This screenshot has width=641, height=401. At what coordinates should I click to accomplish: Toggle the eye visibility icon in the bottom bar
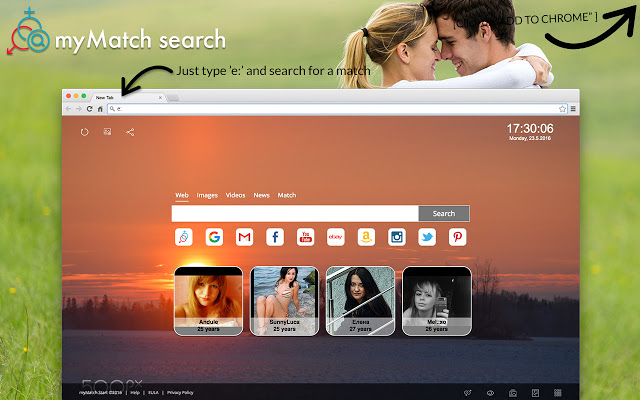point(490,393)
